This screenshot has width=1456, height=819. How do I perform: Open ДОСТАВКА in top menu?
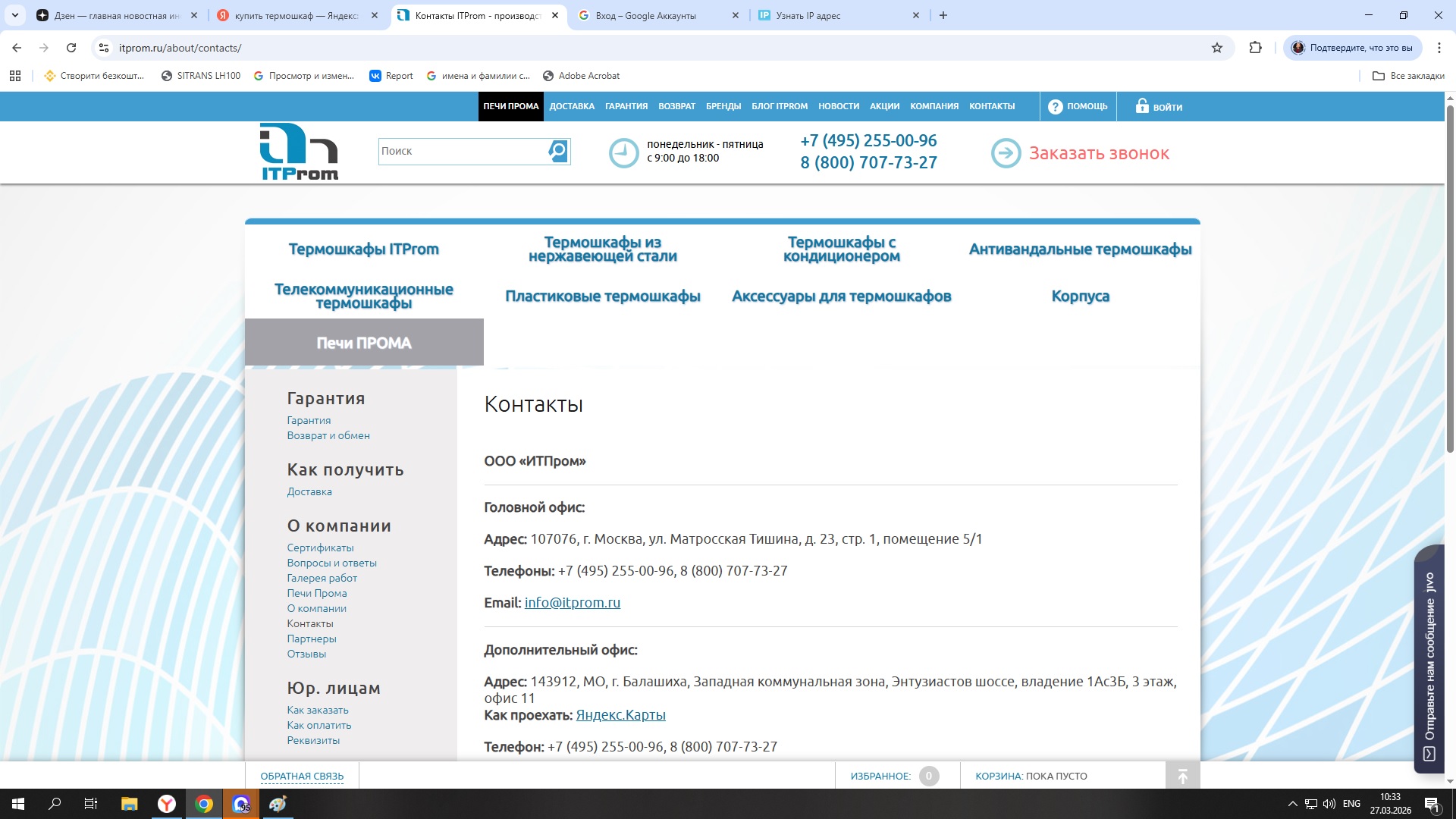[x=572, y=106]
